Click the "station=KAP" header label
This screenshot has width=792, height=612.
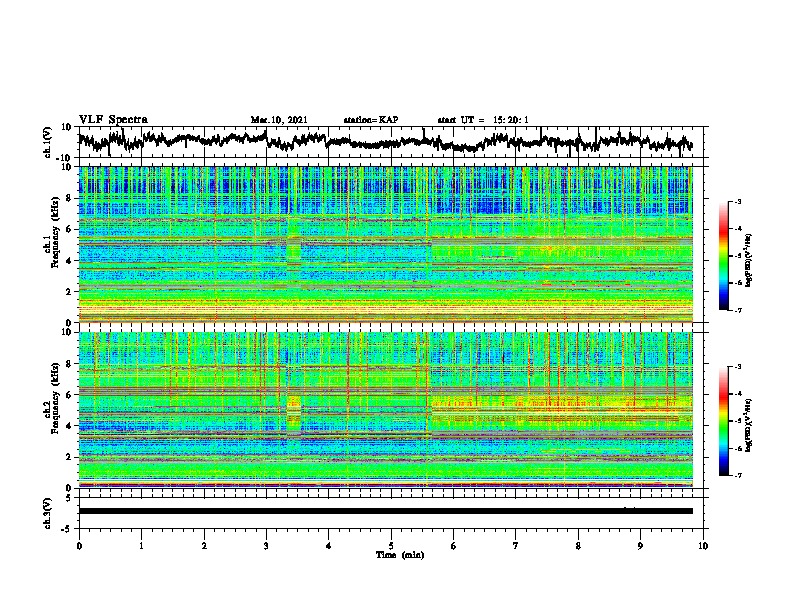[371, 120]
